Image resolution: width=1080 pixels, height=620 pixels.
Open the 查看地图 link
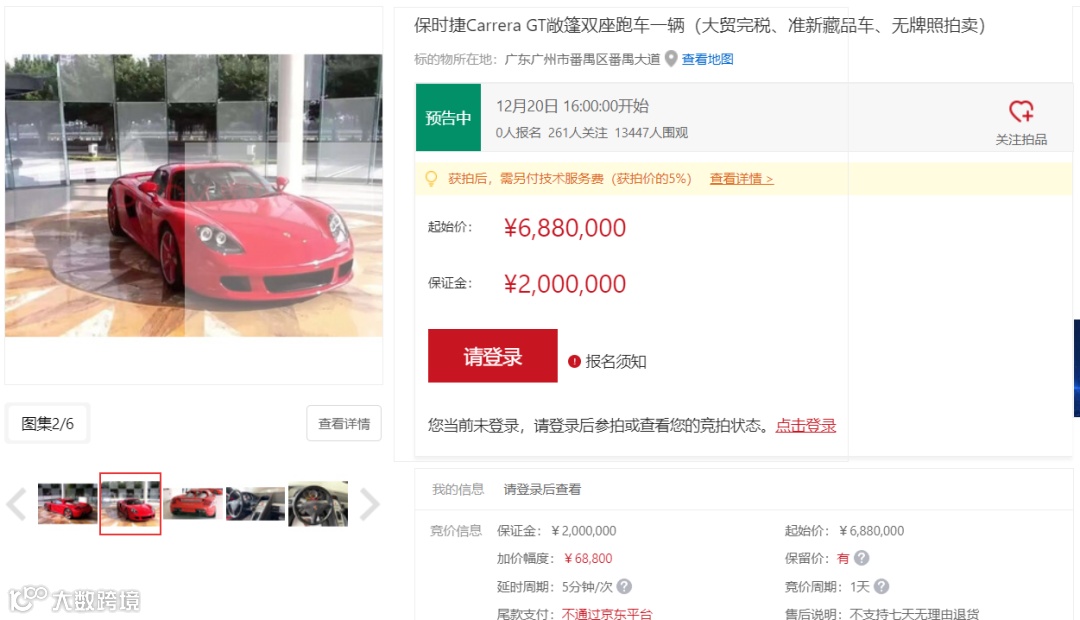click(707, 59)
